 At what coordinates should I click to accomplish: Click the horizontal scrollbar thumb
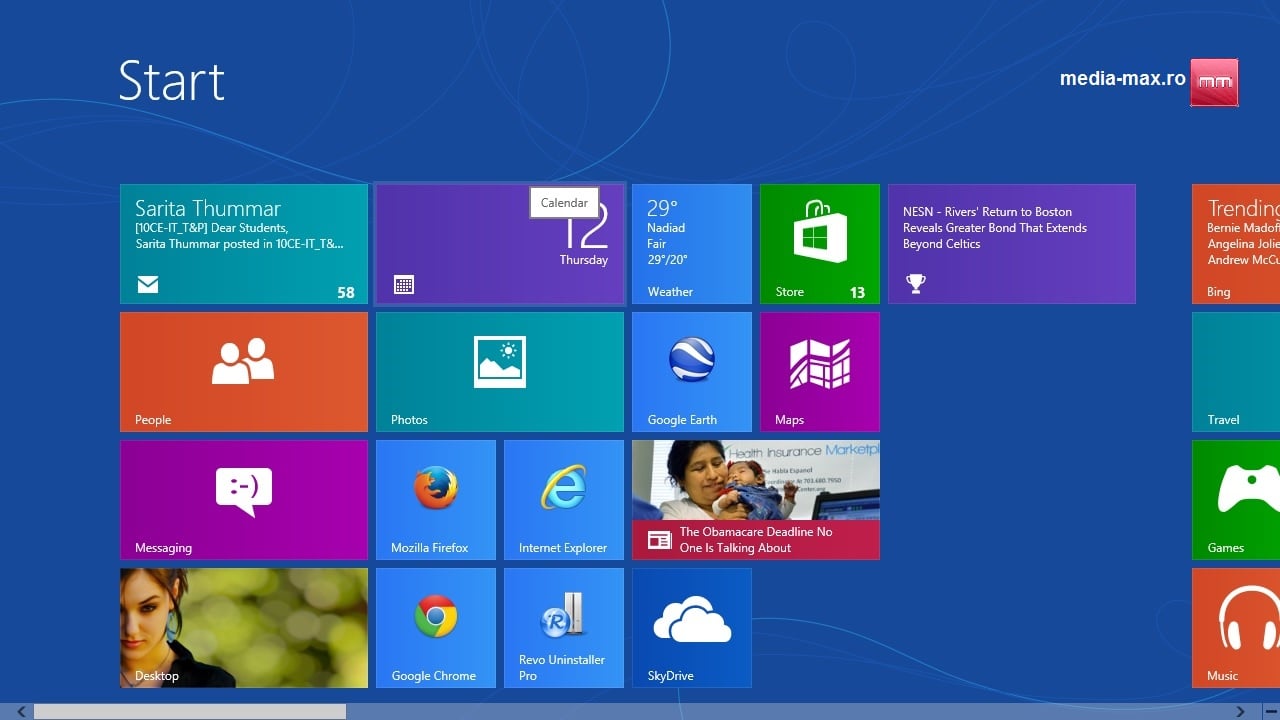point(190,712)
